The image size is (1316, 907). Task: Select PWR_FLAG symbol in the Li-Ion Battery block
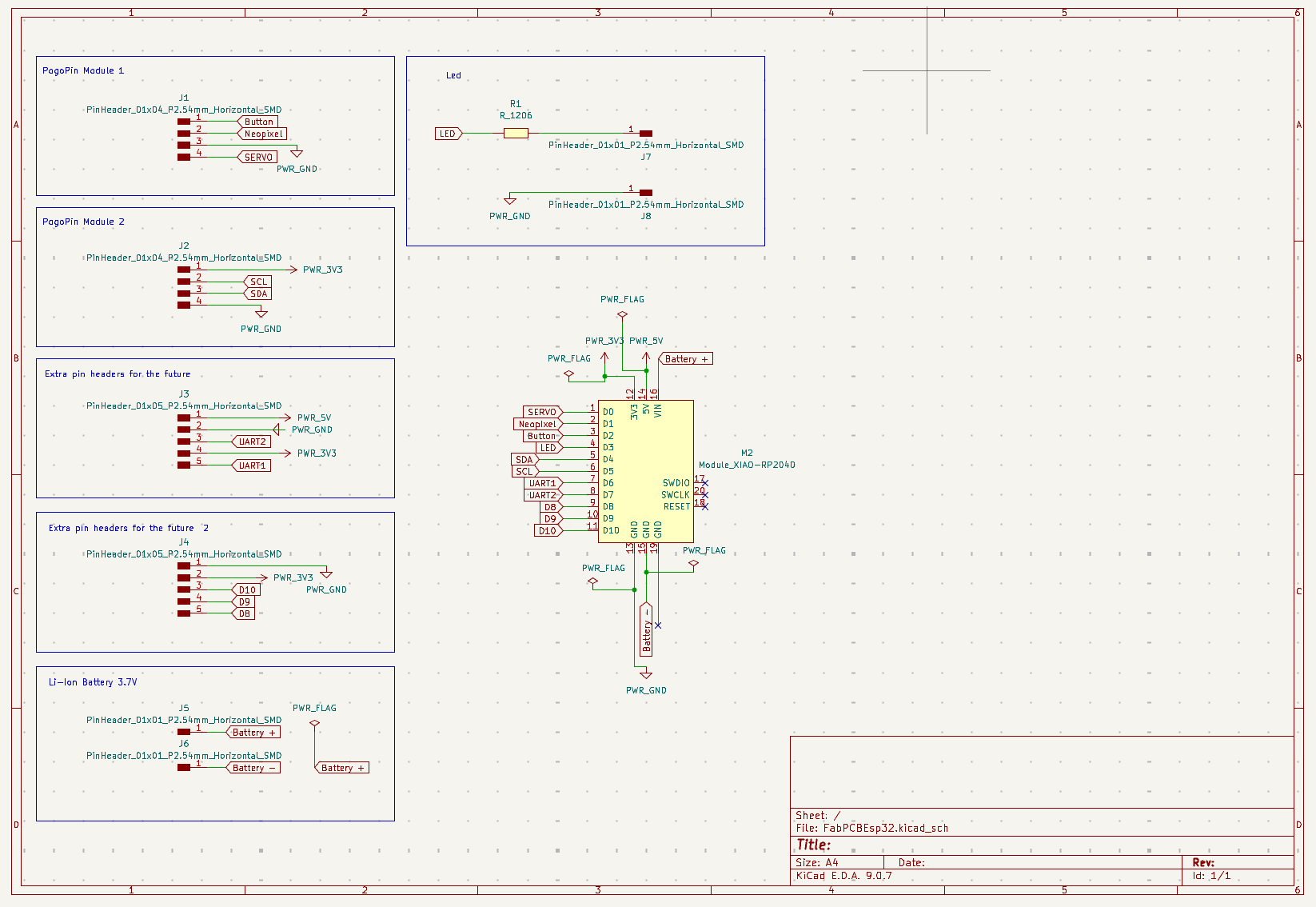314,722
